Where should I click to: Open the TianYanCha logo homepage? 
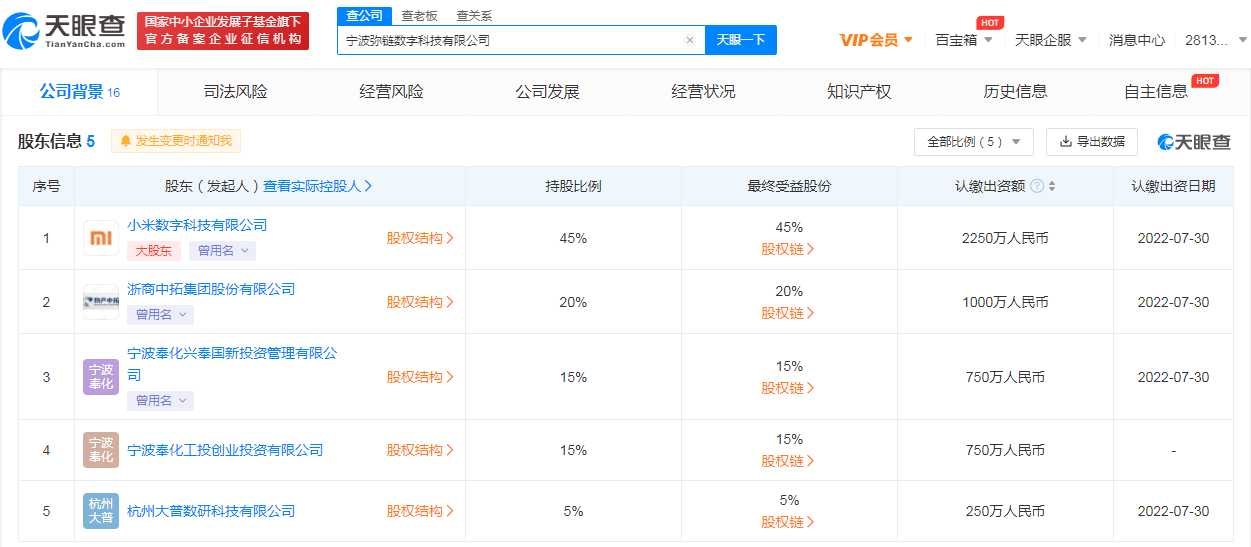click(65, 30)
